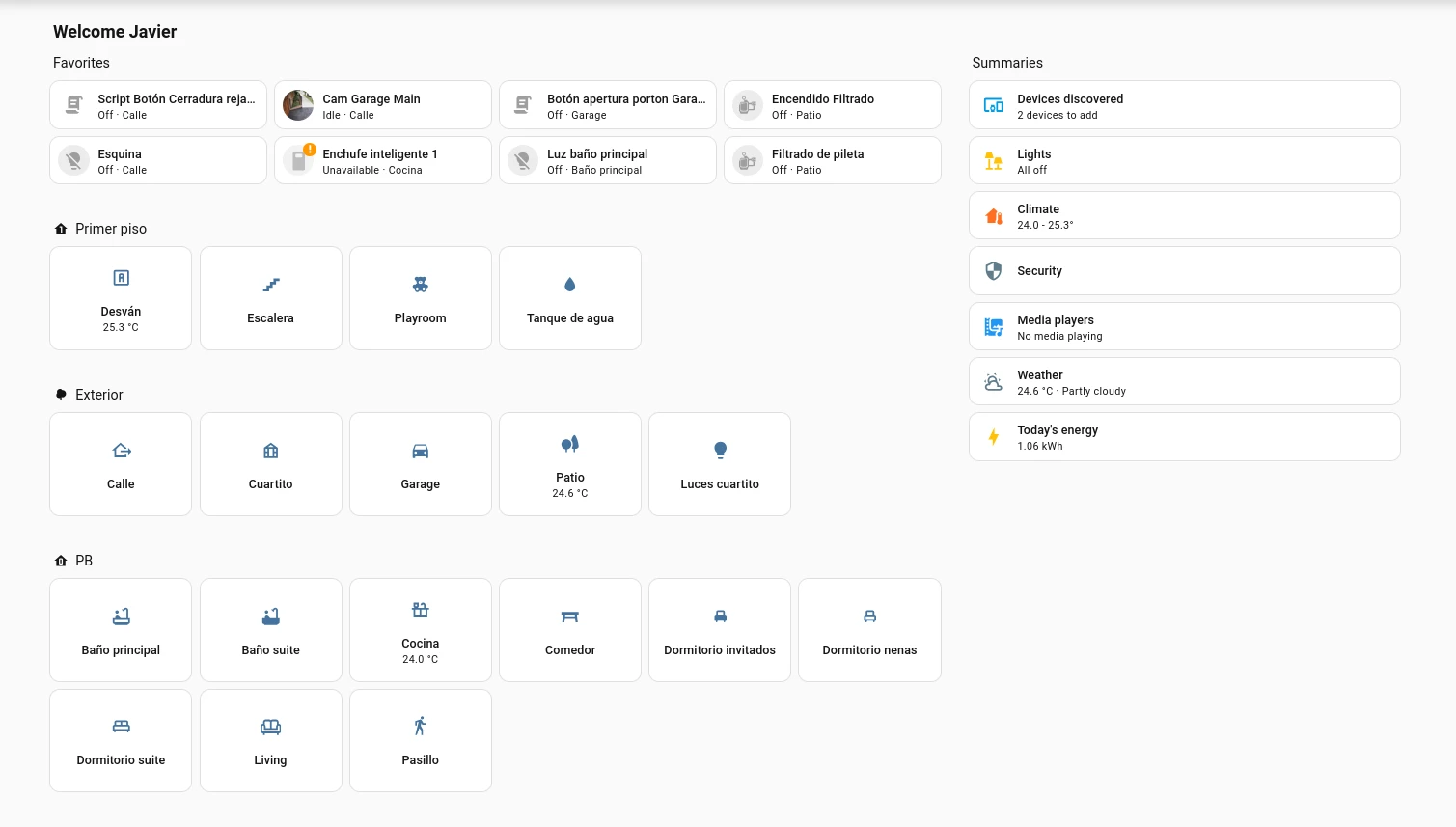Click the Escalera stairs icon
The width and height of the screenshot is (1456, 827).
270,284
